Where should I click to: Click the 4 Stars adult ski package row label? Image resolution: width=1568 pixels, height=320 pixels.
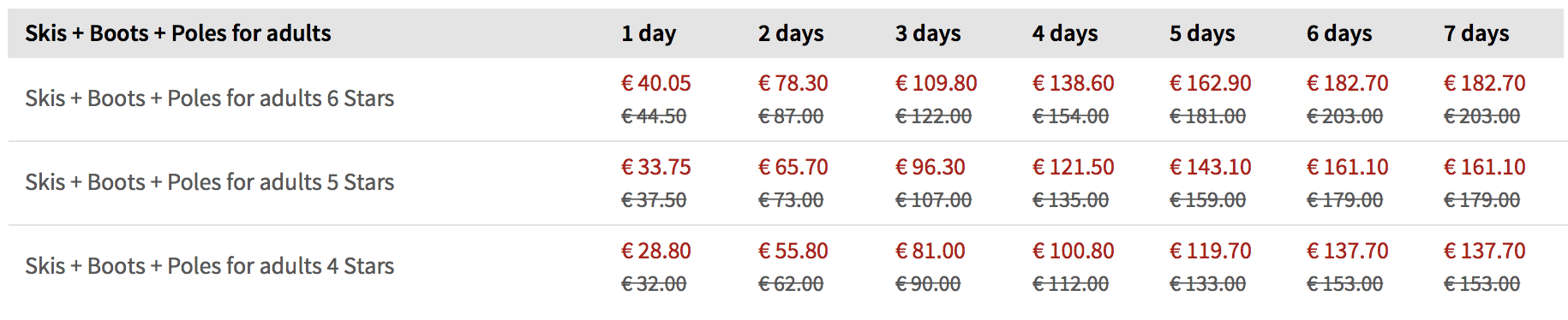pos(209,266)
